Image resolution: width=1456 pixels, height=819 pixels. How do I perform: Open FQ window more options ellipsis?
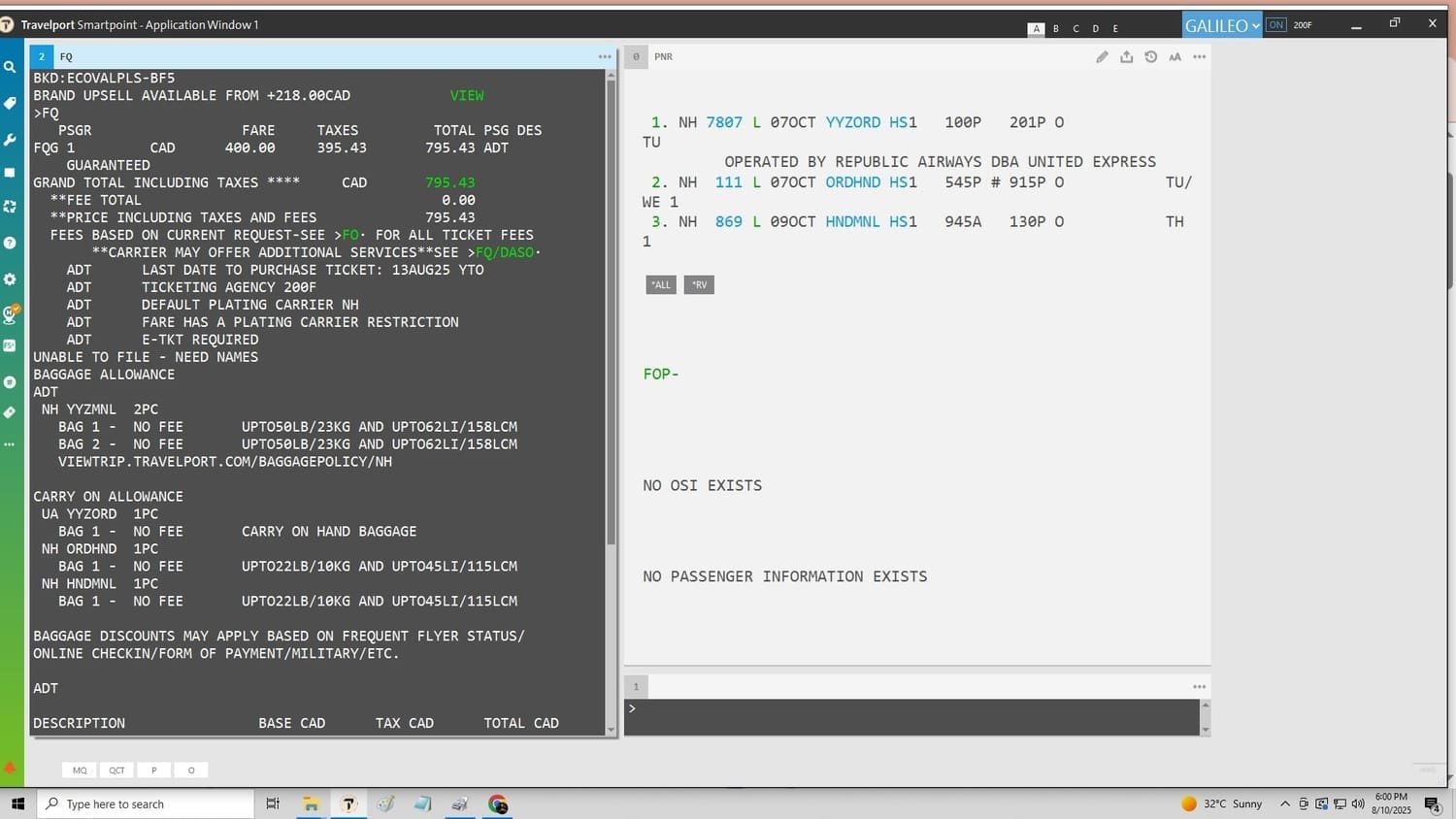(605, 57)
